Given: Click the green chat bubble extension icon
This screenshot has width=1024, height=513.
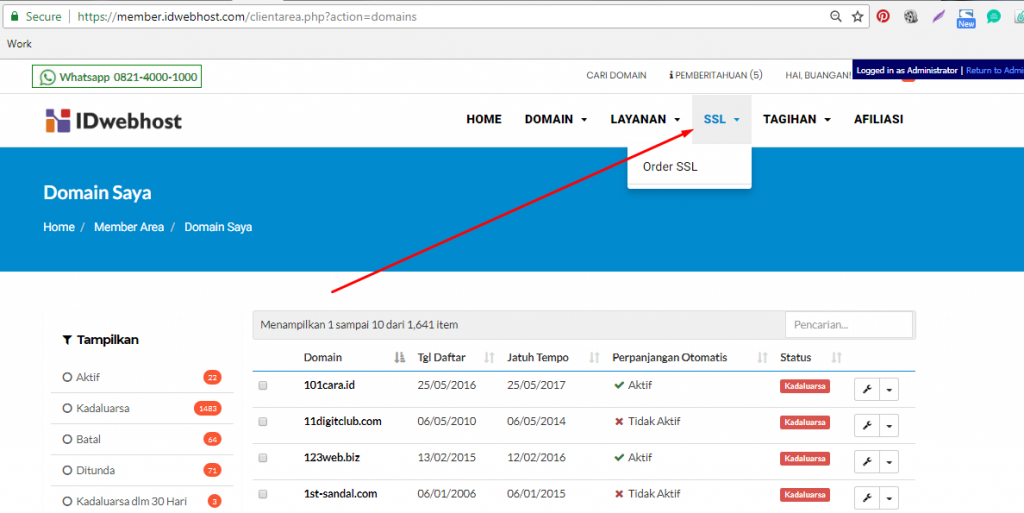Looking at the screenshot, I should click(994, 17).
